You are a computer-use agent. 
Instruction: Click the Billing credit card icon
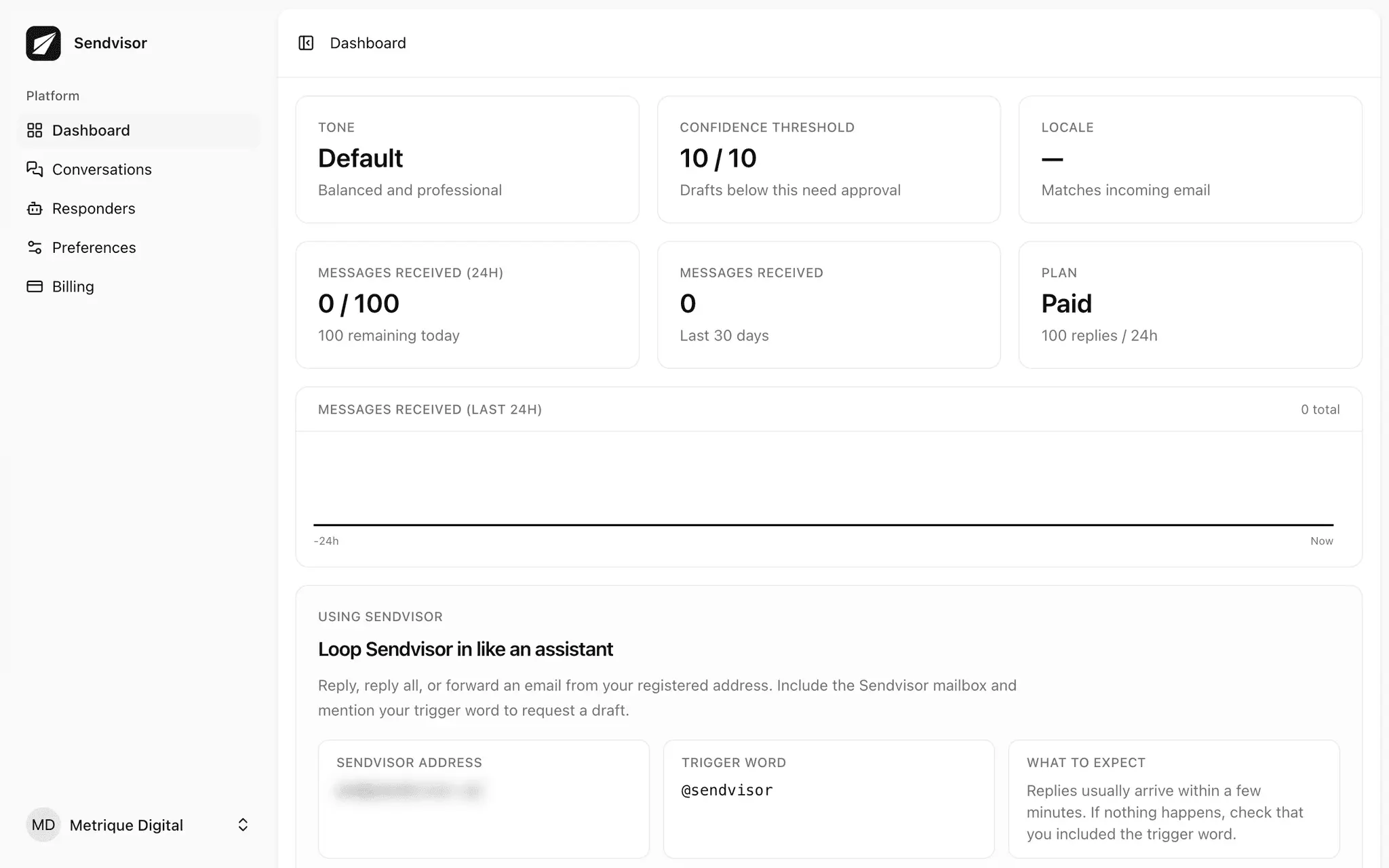tap(35, 287)
